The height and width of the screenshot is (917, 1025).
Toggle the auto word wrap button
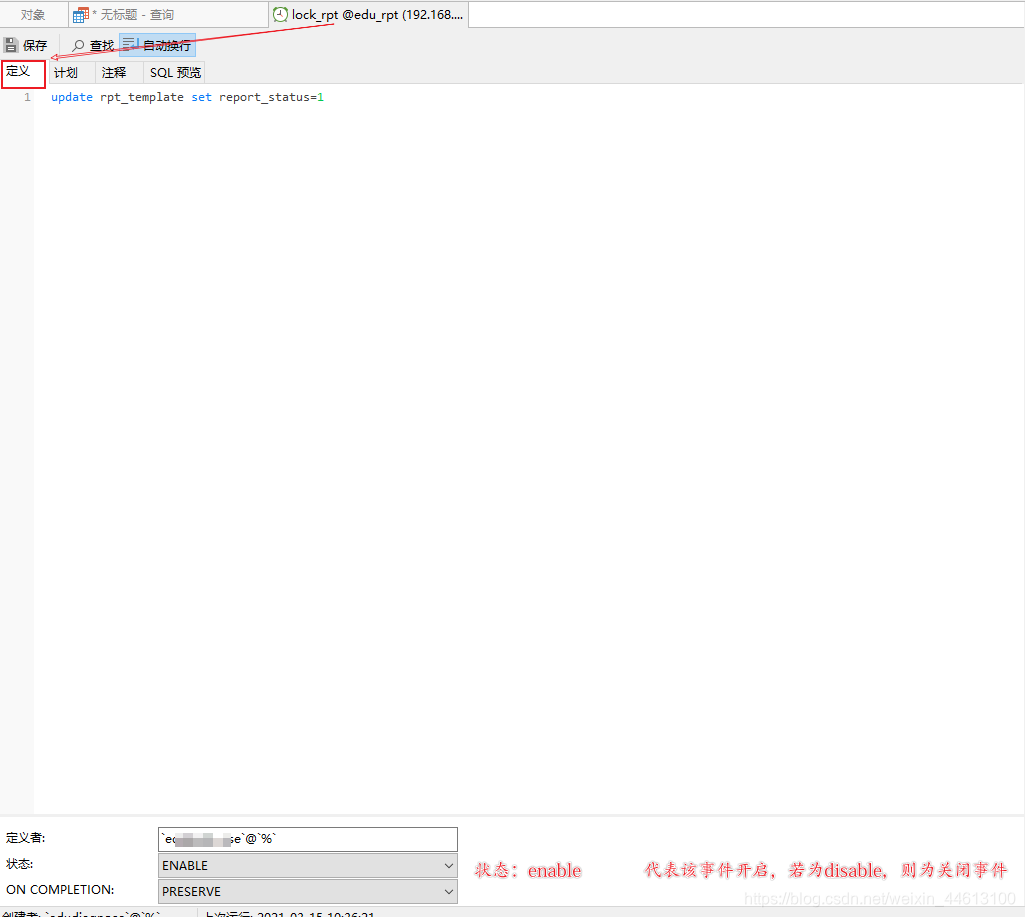158,45
